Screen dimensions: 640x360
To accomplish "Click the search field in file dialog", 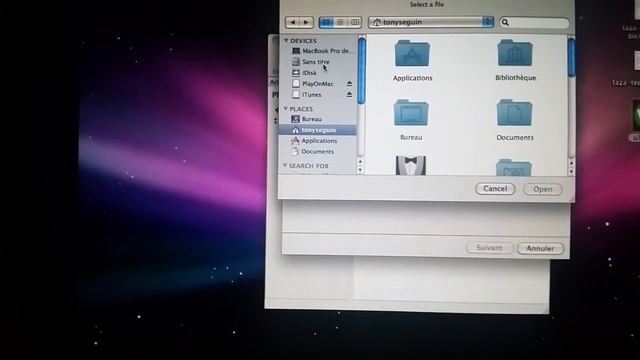I will (x=534, y=22).
